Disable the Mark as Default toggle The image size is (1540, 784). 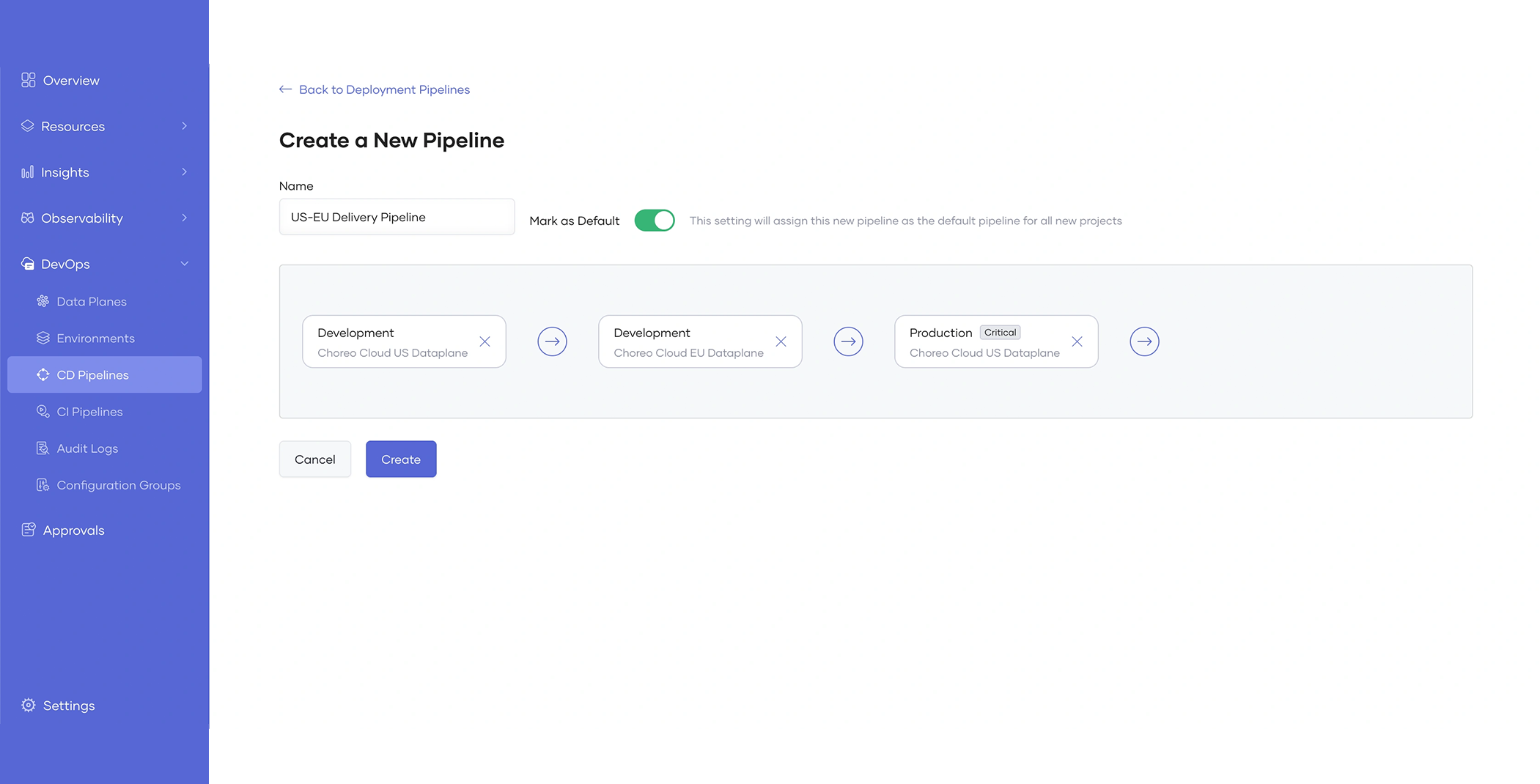(x=654, y=221)
